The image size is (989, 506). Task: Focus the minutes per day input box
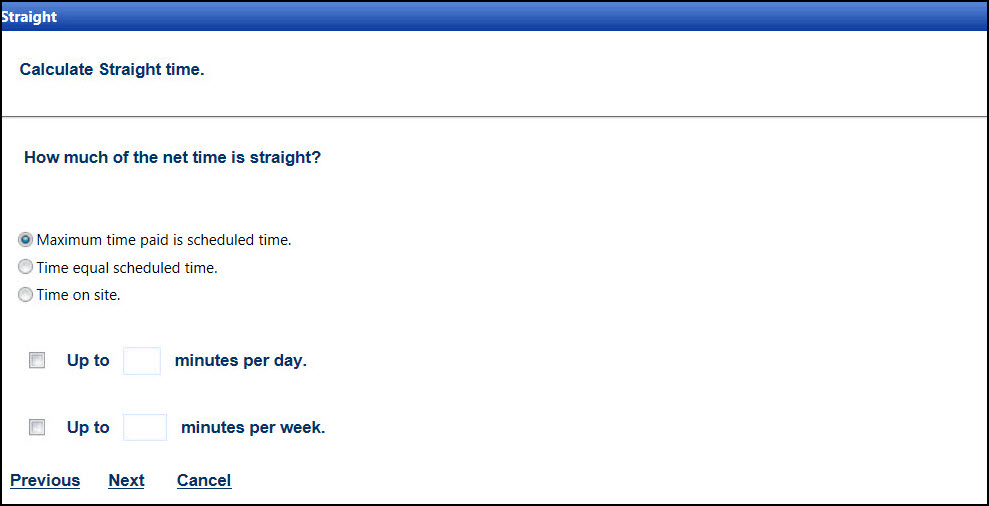[142, 361]
